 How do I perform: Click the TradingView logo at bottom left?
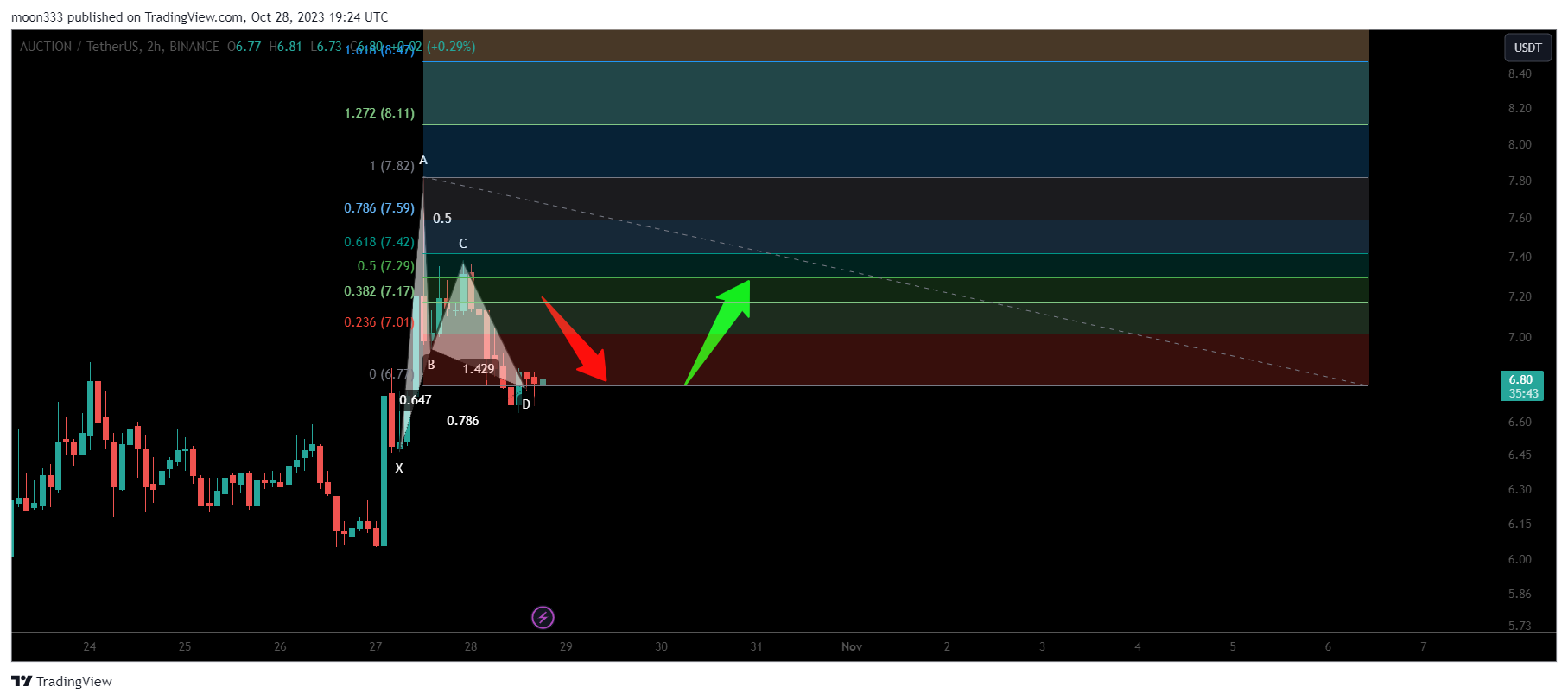click(x=61, y=681)
